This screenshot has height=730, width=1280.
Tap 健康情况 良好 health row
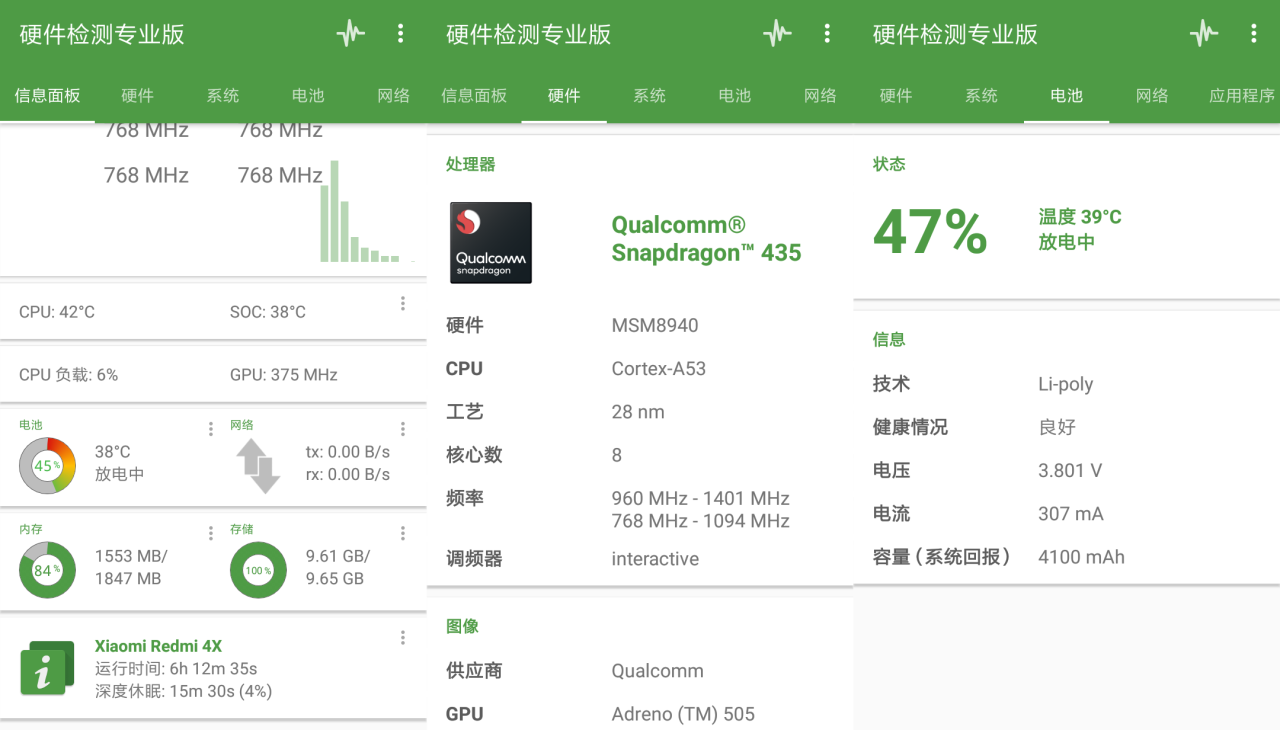tap(1067, 427)
